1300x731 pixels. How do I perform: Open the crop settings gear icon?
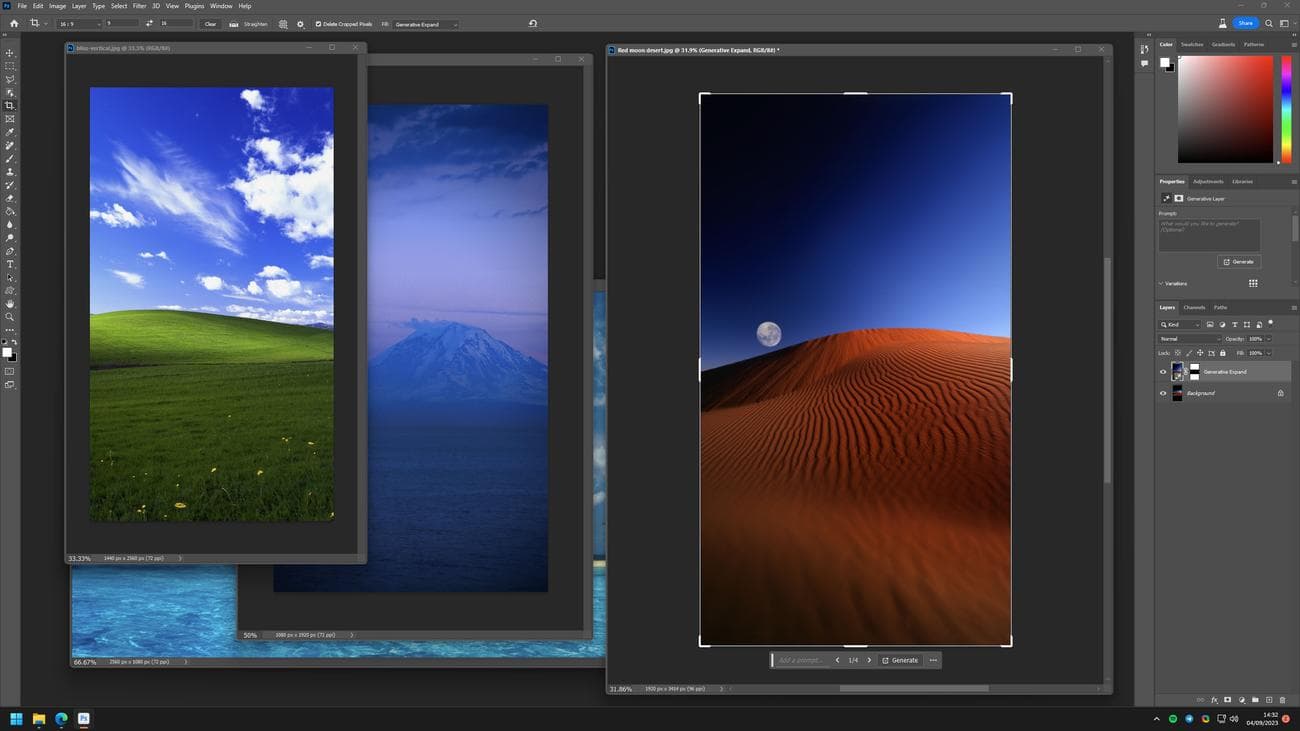(x=300, y=24)
